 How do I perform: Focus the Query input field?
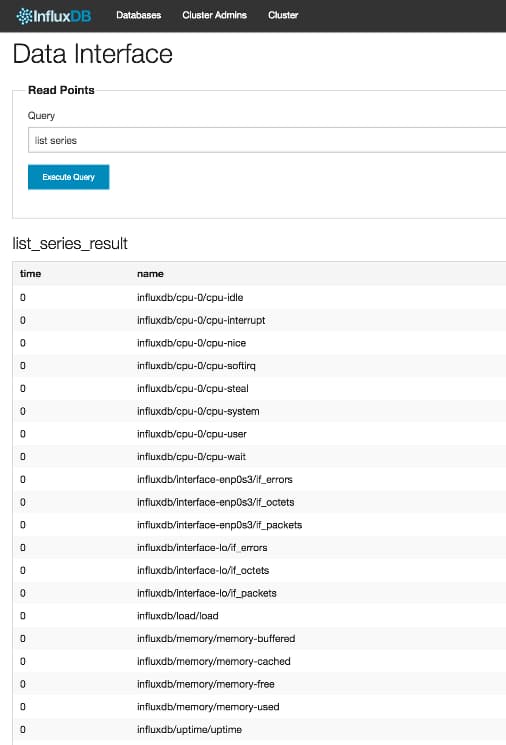267,140
